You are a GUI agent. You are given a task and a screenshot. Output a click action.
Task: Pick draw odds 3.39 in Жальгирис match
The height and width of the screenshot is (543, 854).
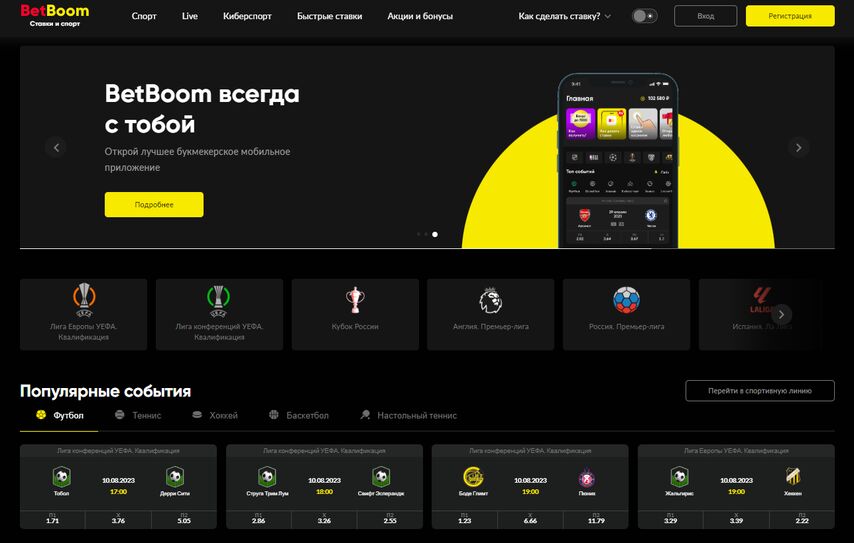pyautogui.click(x=736, y=519)
